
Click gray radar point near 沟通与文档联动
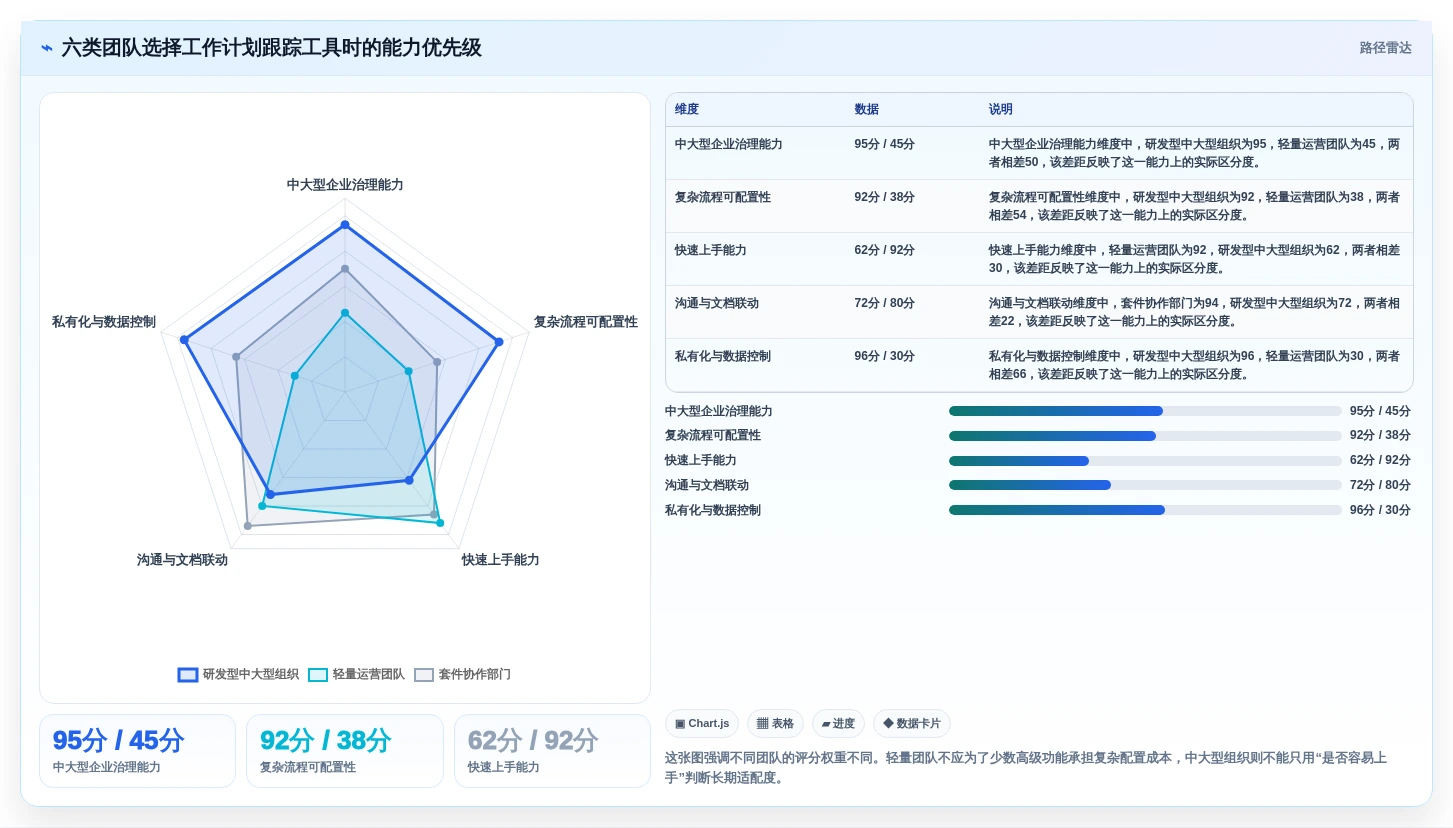coord(248,525)
